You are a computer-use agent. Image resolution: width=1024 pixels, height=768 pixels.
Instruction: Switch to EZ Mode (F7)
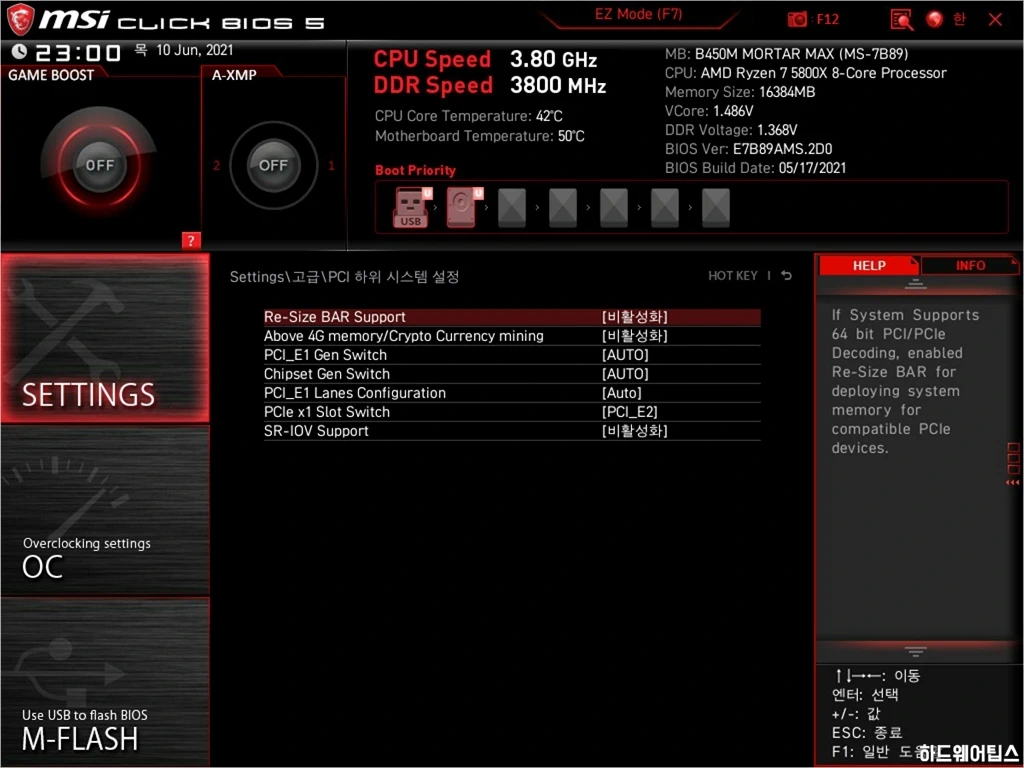(638, 14)
